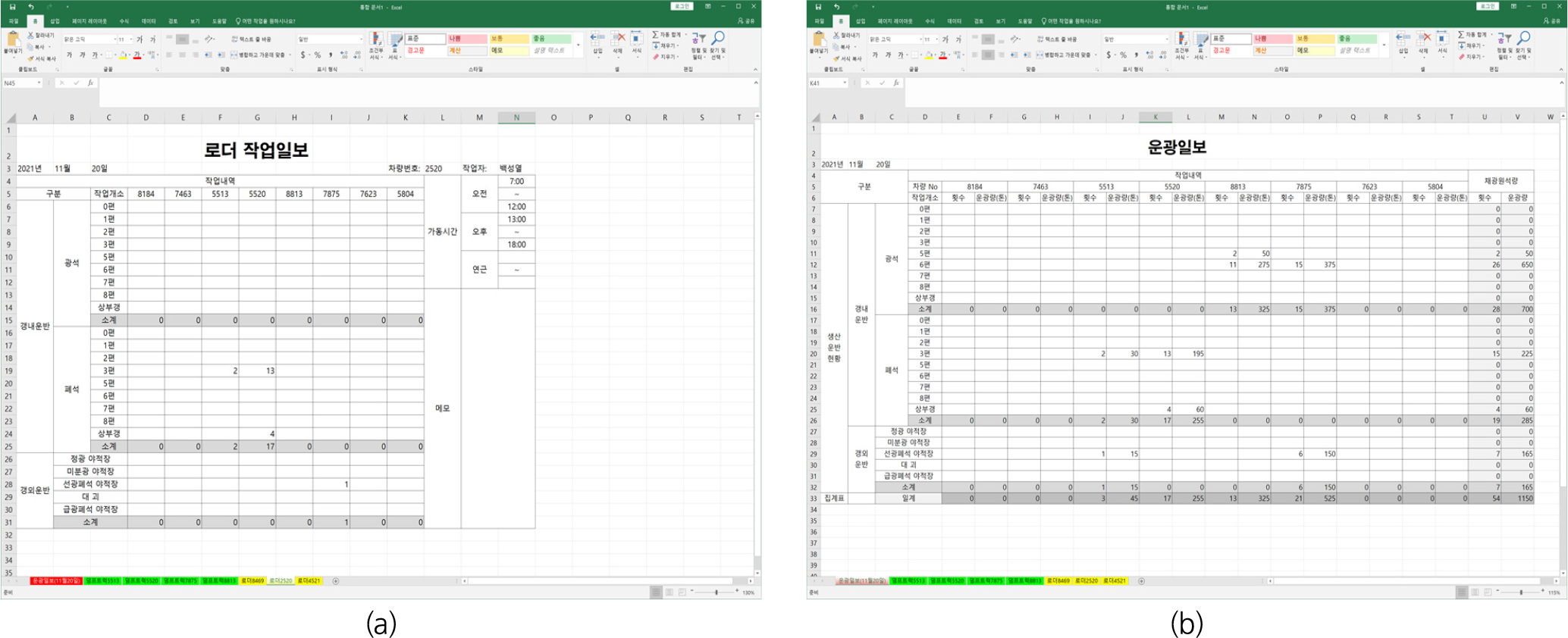Click the 로그인 (sign in) button in the right window
This screenshot has width=1568, height=638.
pyautogui.click(x=1487, y=6)
